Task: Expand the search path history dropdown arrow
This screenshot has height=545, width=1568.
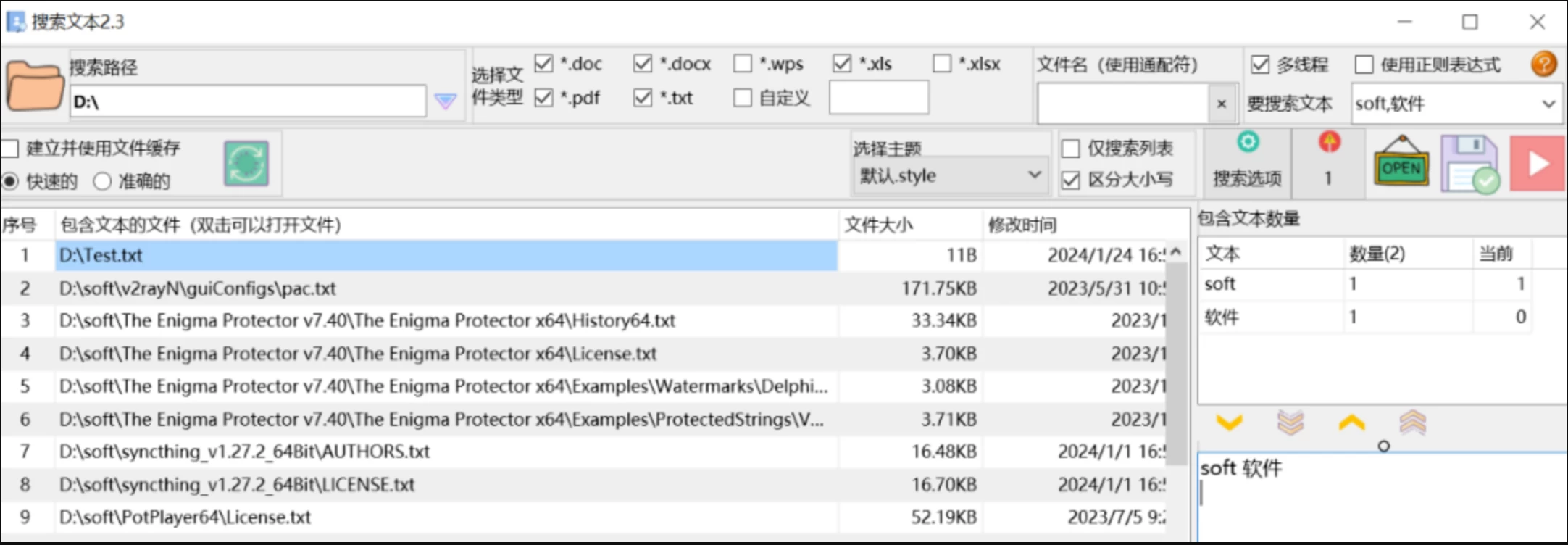Action: click(x=446, y=101)
